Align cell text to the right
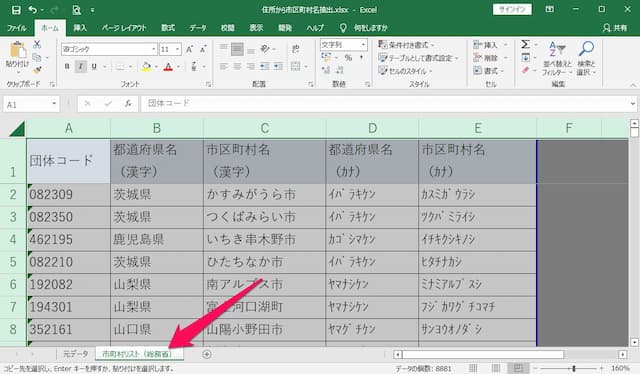This screenshot has width=640, height=374. click(x=251, y=66)
